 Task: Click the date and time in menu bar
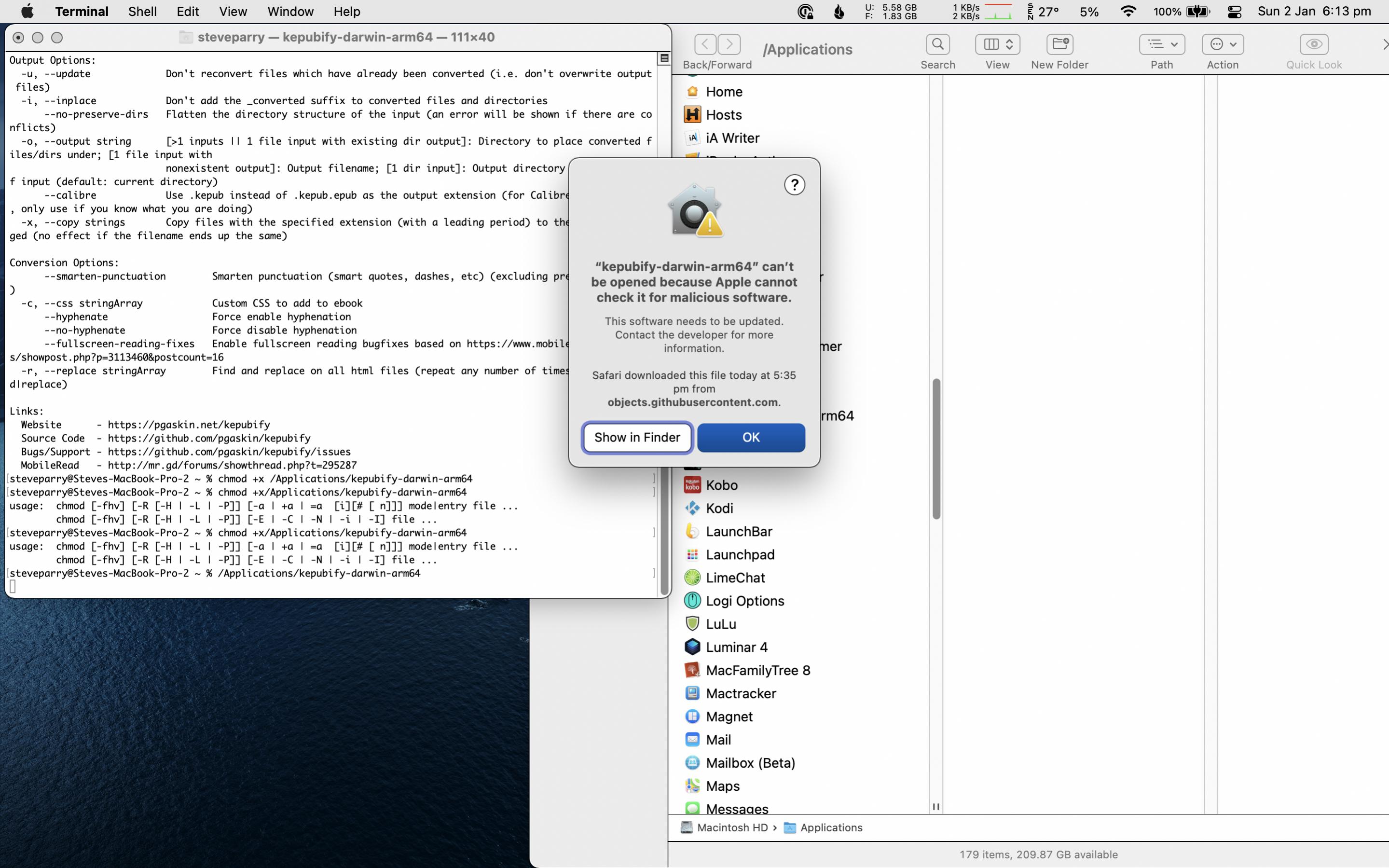click(x=1314, y=12)
